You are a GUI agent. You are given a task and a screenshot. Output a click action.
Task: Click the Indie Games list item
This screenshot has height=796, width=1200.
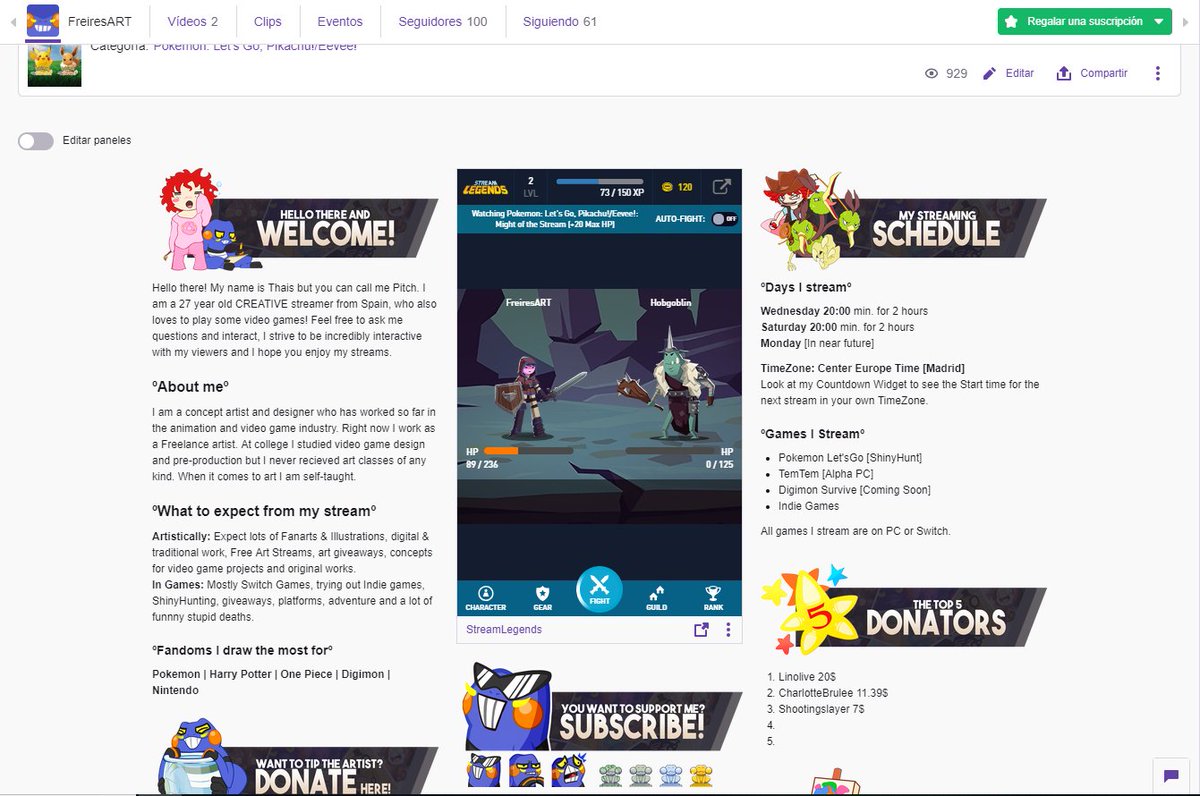click(809, 506)
